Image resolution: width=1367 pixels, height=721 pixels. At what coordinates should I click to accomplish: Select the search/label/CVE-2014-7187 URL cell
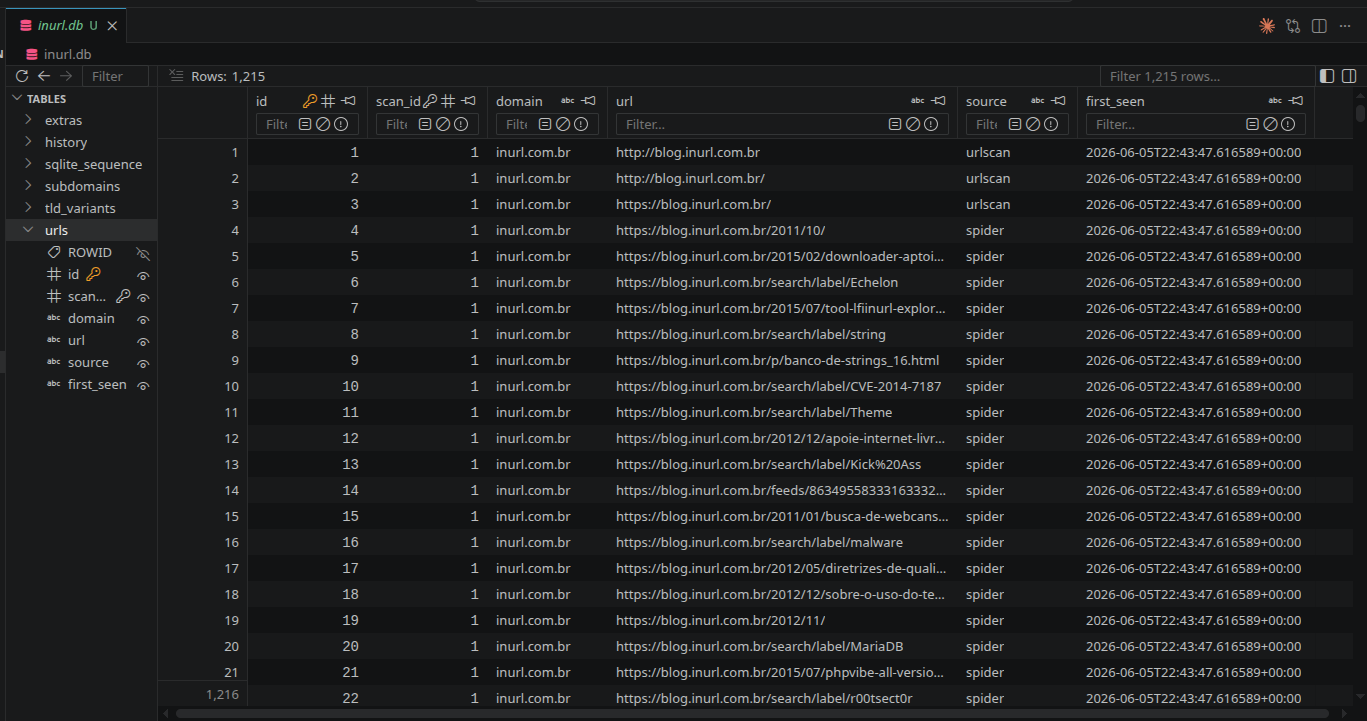[x=782, y=386]
